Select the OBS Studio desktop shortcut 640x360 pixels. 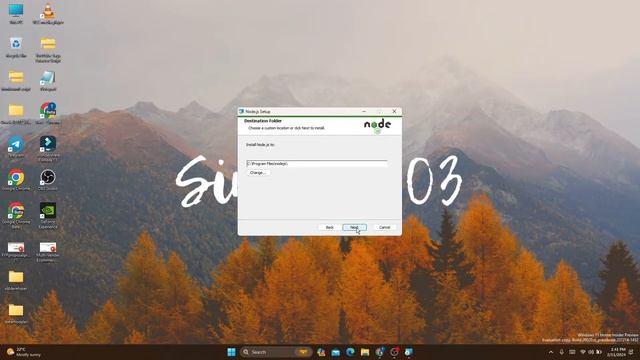[48, 180]
